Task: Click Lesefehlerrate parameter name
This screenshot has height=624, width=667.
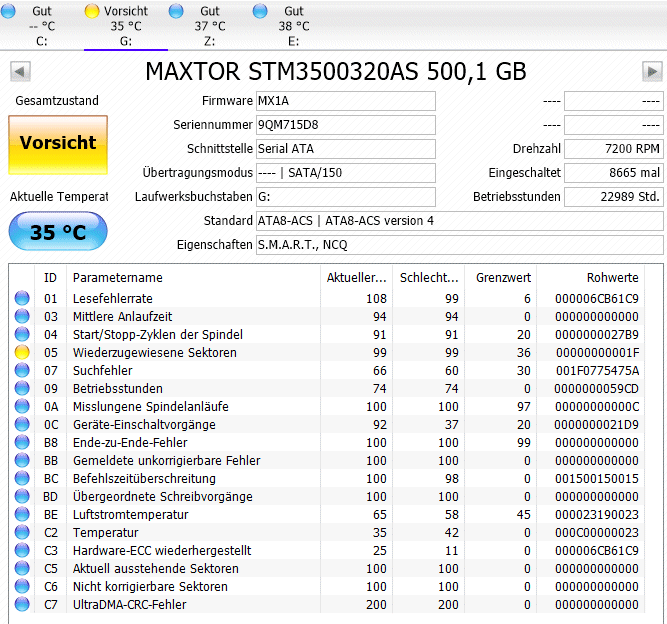Action: 112,299
